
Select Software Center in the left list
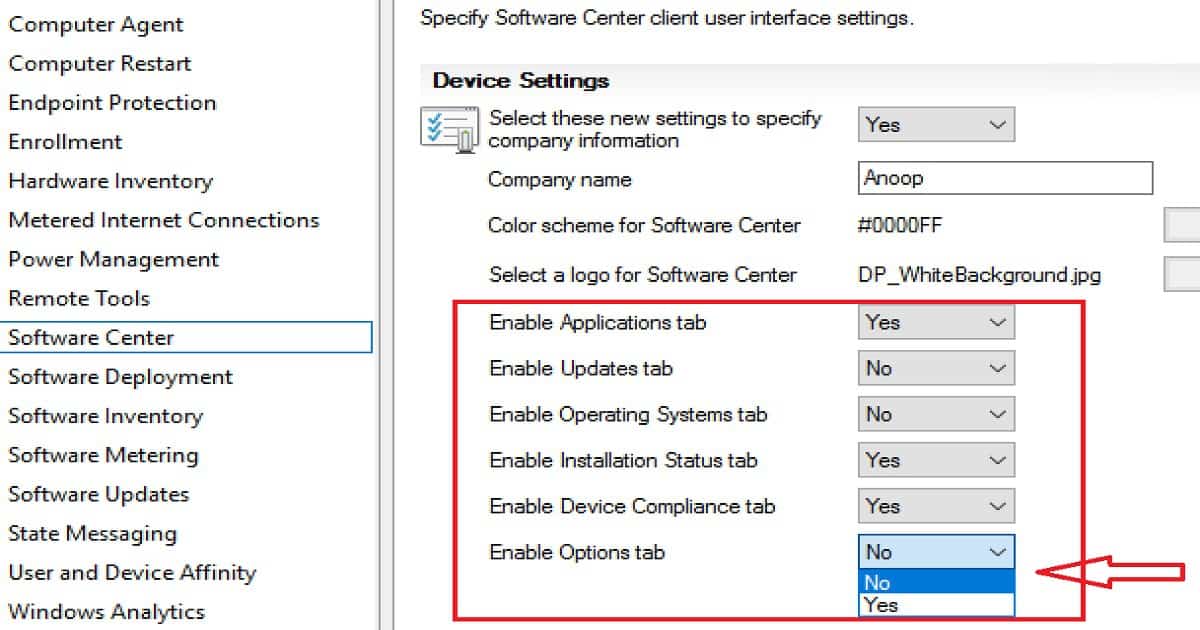click(x=91, y=338)
